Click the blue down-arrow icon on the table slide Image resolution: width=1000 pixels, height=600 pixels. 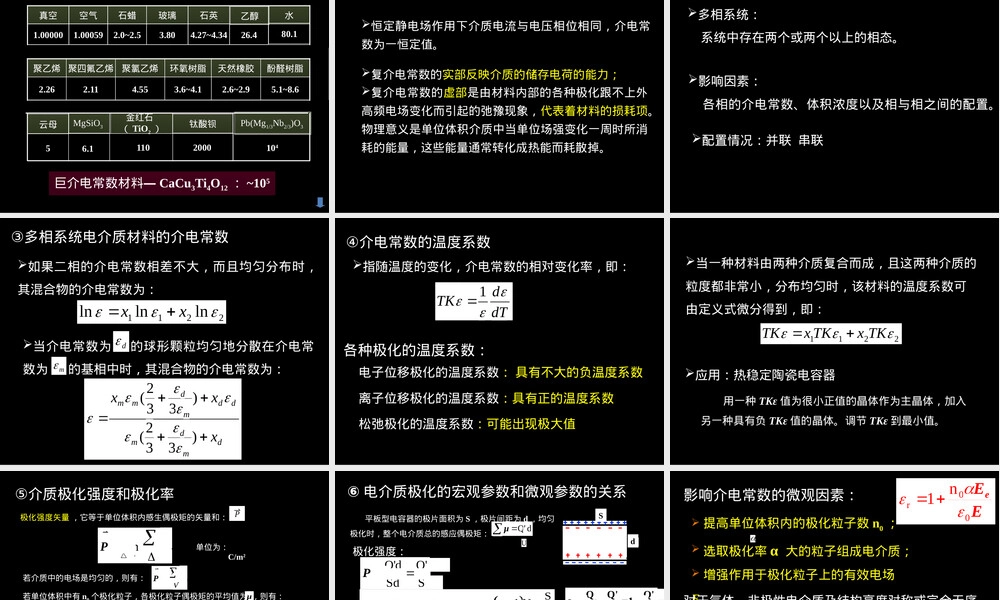tap(320, 202)
